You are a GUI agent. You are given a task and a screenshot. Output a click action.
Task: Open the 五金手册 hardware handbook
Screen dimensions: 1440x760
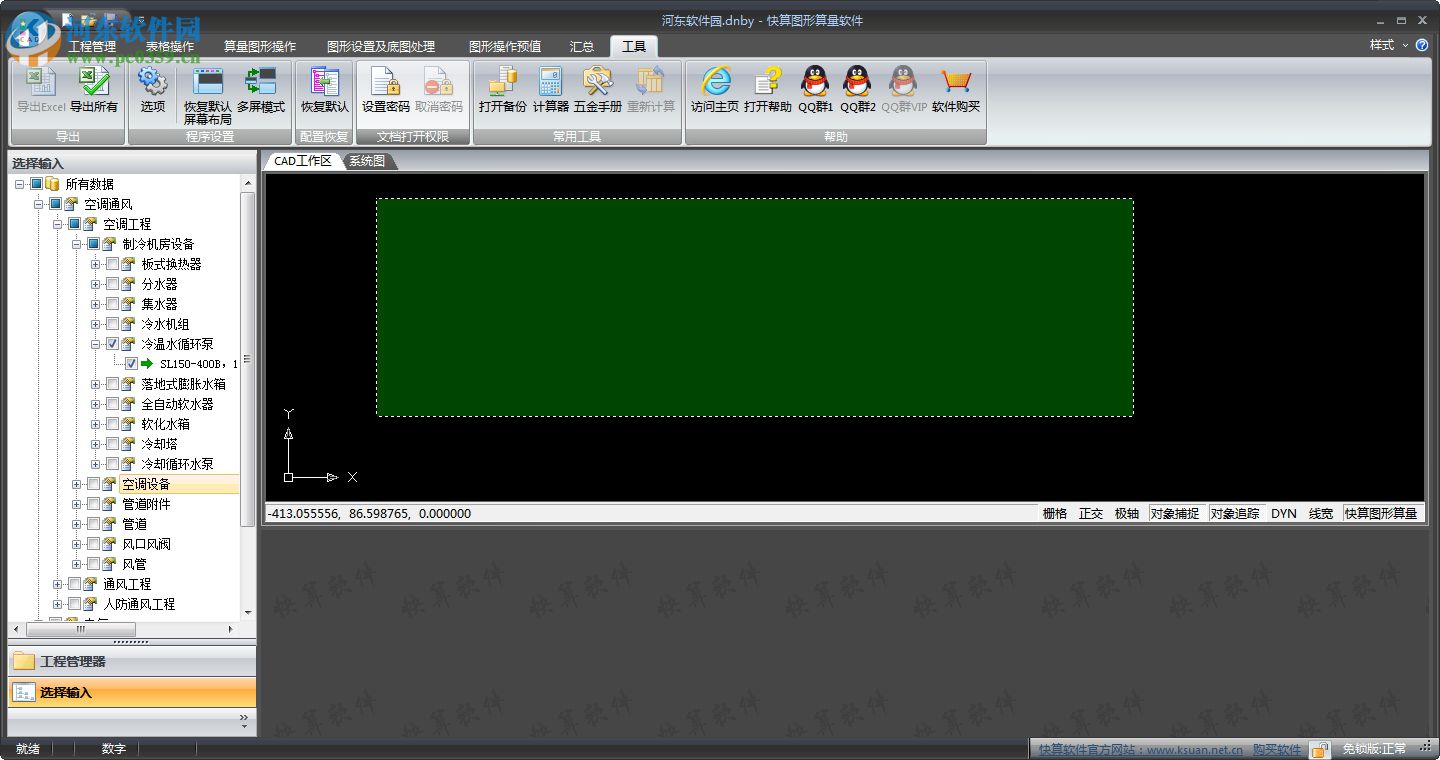pyautogui.click(x=598, y=82)
